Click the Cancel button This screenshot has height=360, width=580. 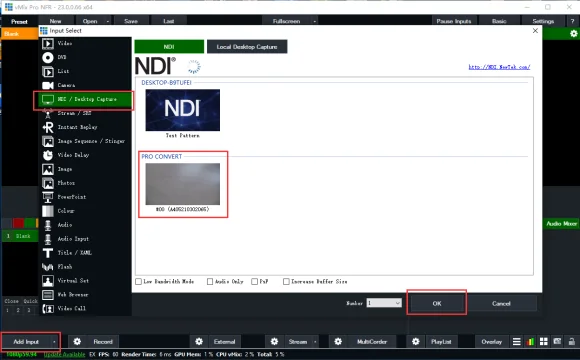tap(501, 303)
